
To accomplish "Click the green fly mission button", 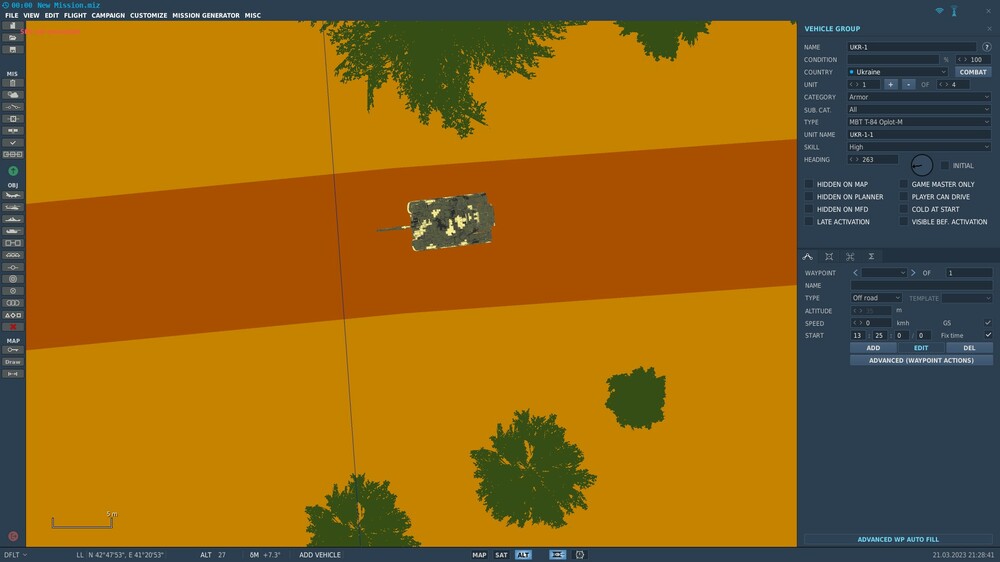I will tap(13, 171).
